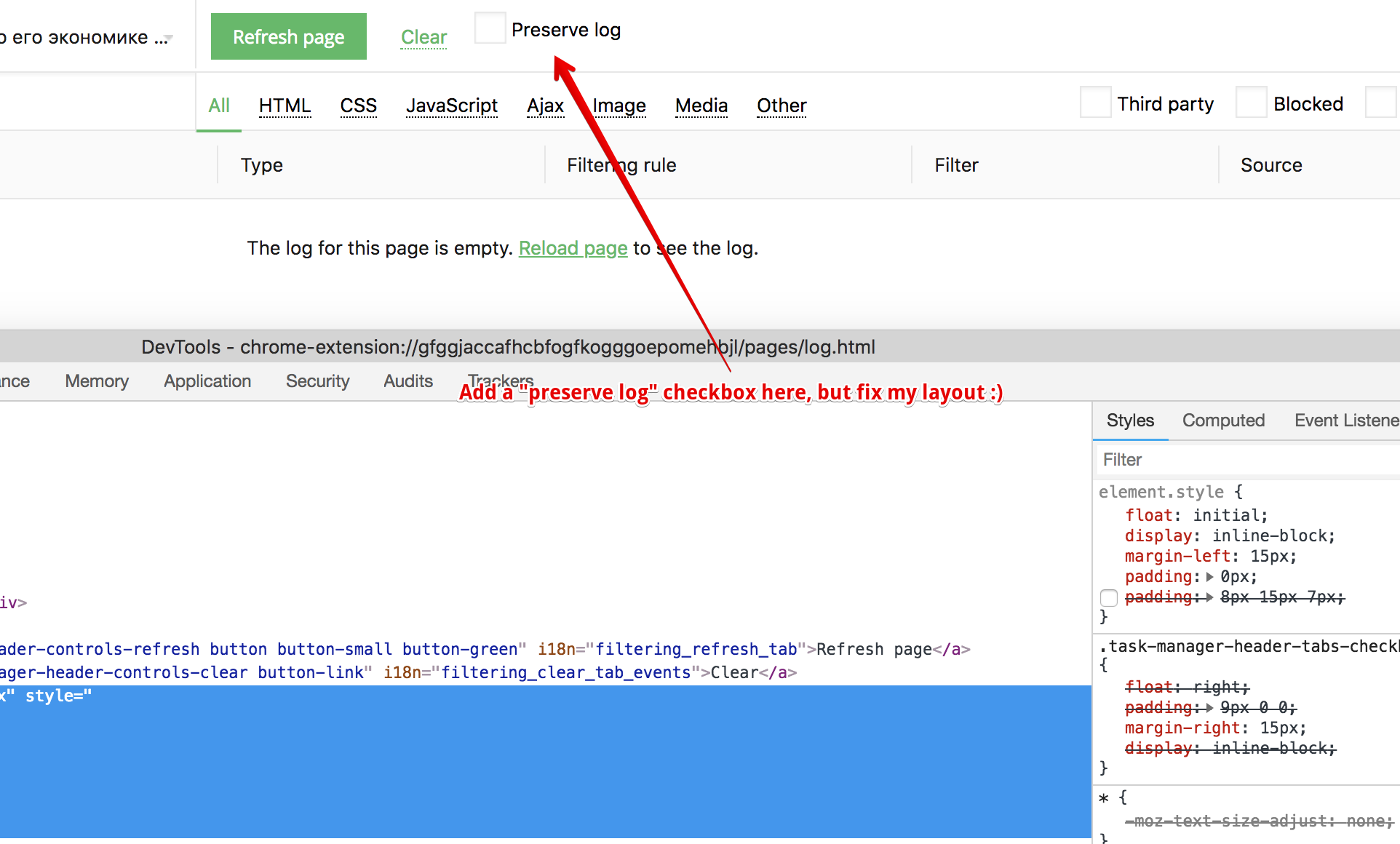Viewport: 1400px width, 844px height.
Task: Select the Media filter tab
Action: tap(701, 105)
